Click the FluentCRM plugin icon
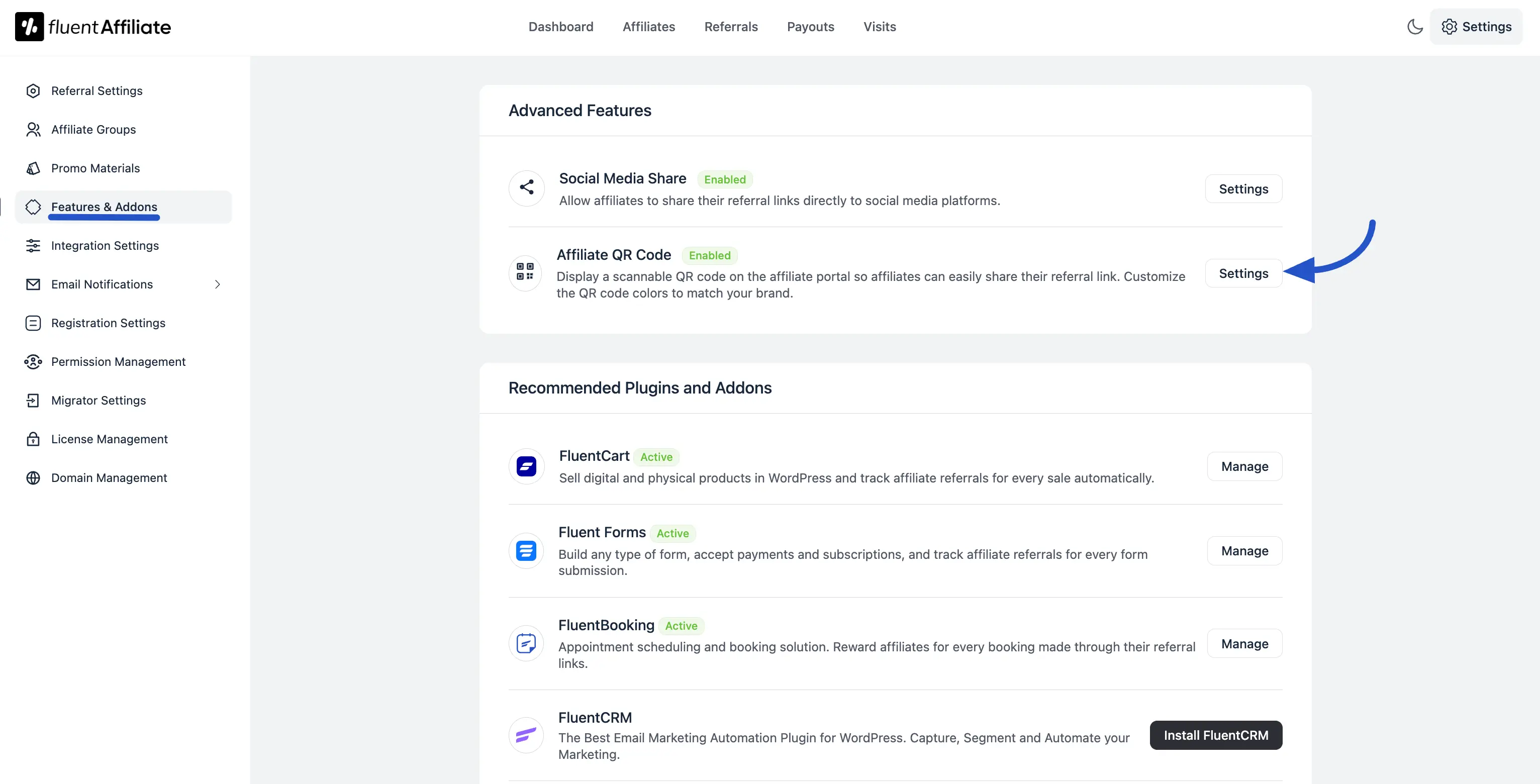Image resolution: width=1540 pixels, height=784 pixels. (526, 735)
